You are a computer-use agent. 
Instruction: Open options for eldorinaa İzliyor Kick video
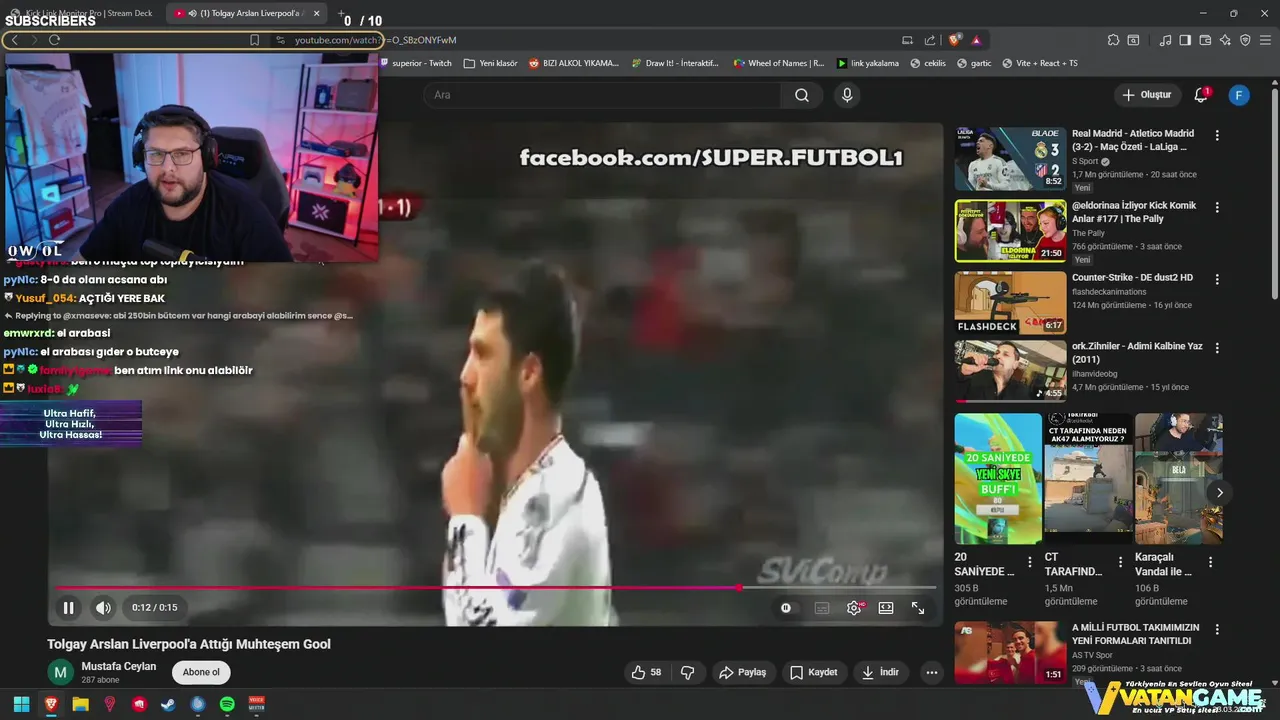(x=1217, y=208)
